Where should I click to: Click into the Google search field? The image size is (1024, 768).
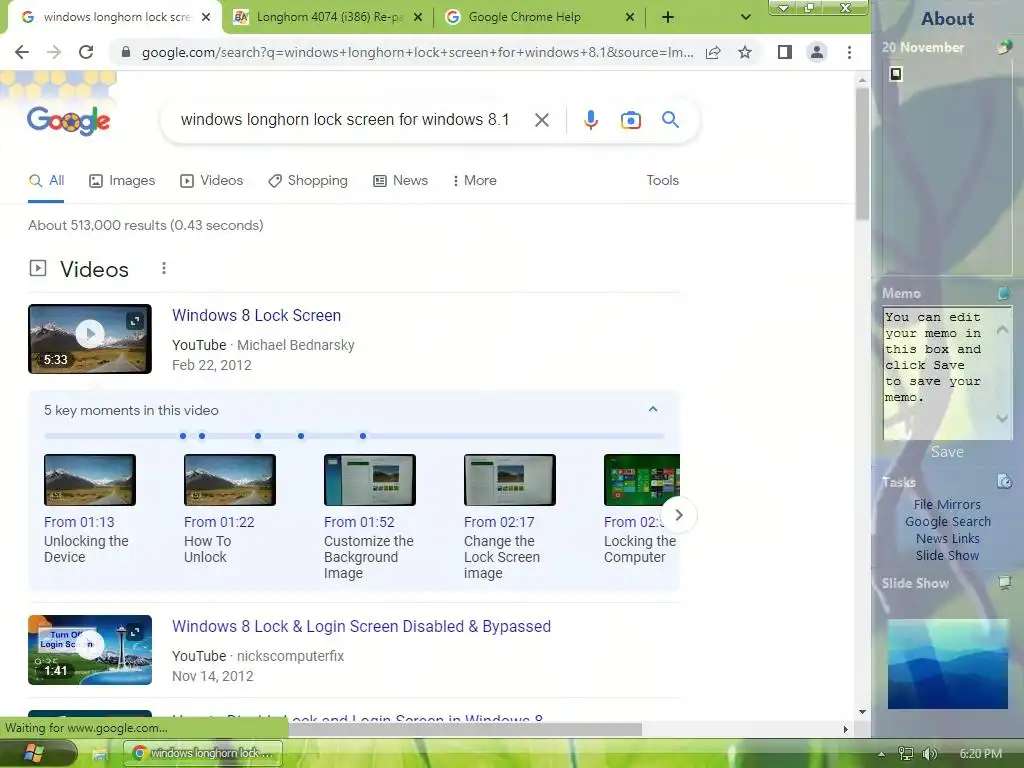coord(346,120)
